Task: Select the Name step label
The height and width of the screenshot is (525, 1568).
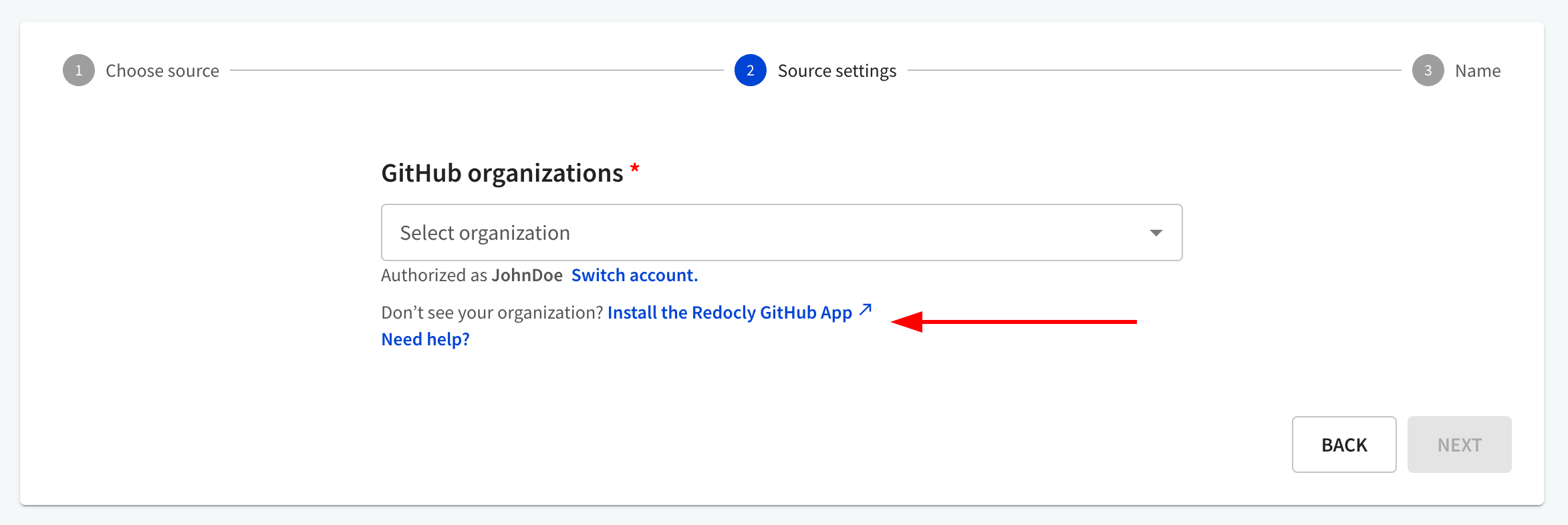Action: [x=1478, y=71]
